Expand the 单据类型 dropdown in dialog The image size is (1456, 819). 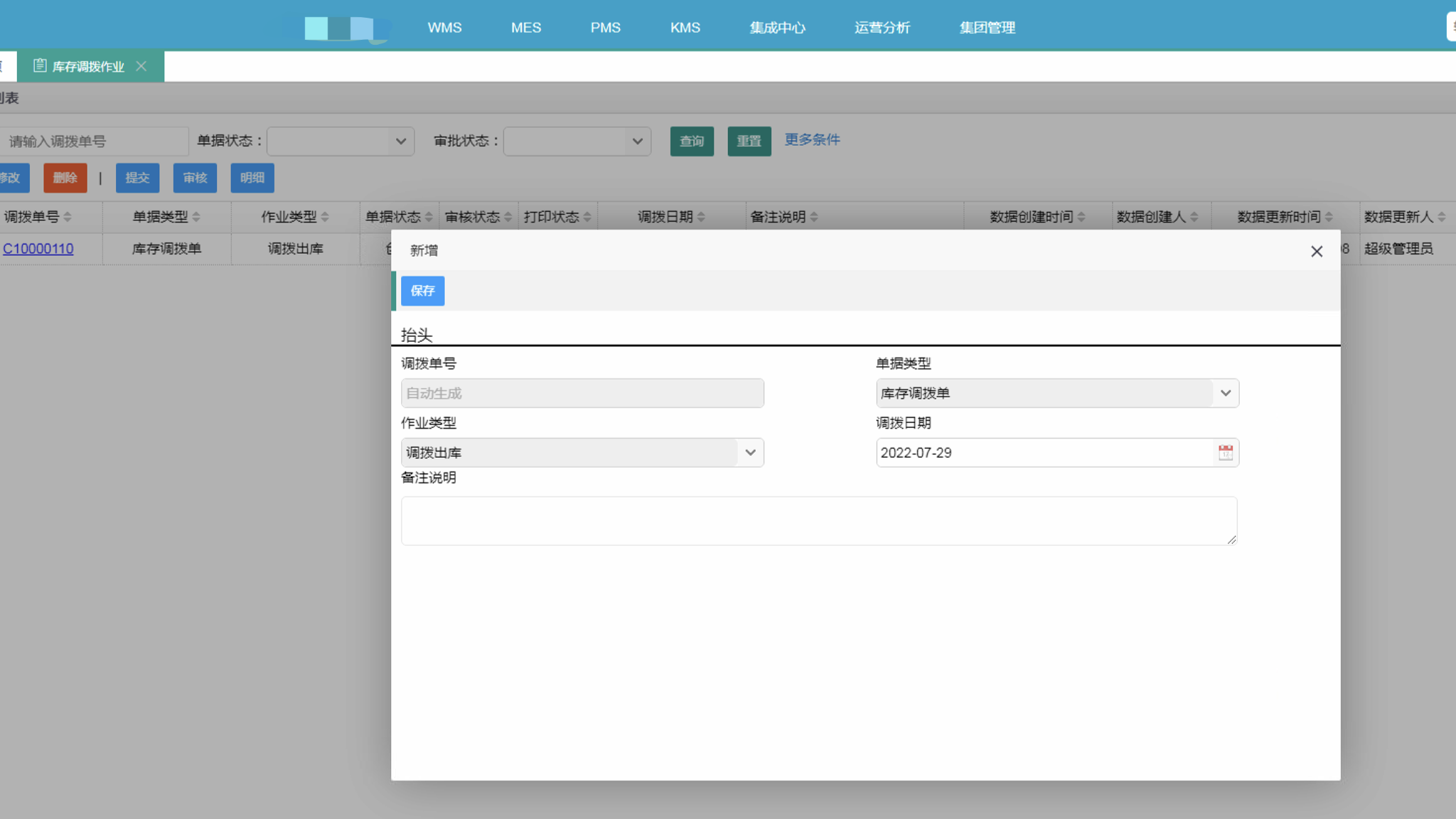[1225, 393]
